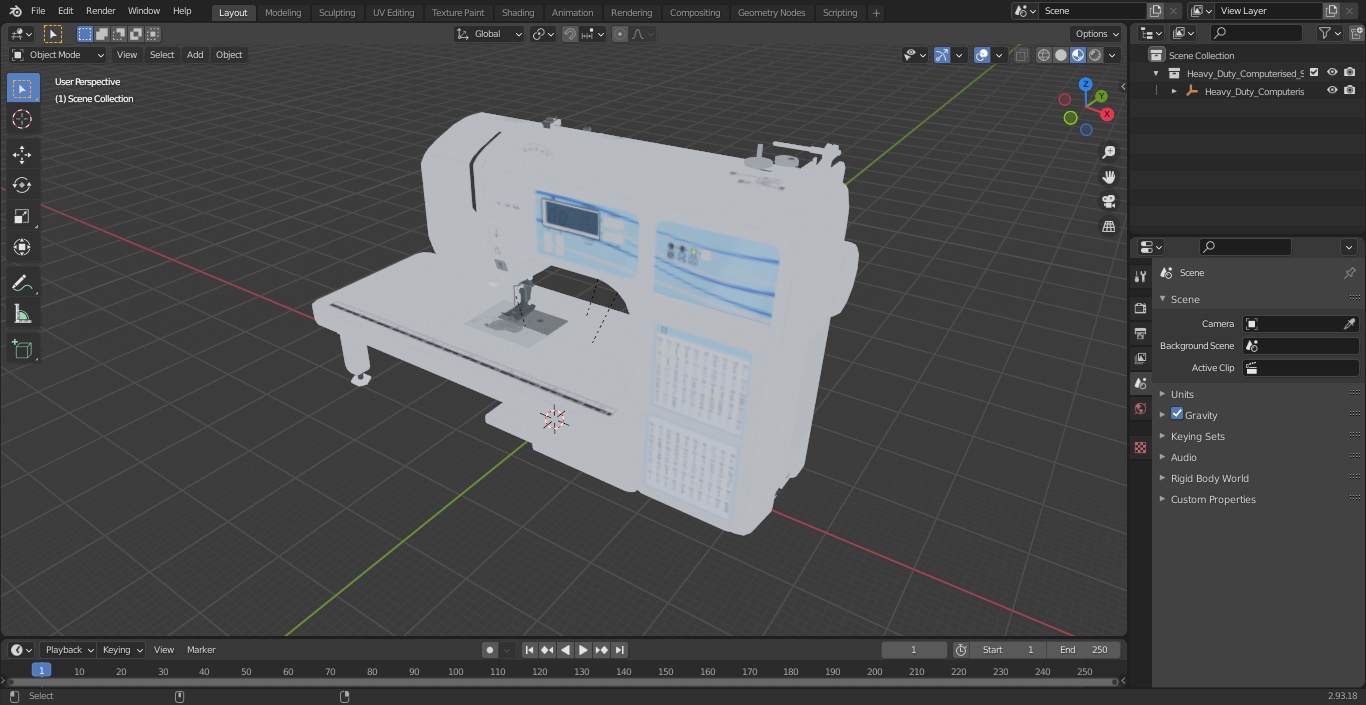
Task: Switch to the Modeling workspace tab
Action: click(x=283, y=13)
